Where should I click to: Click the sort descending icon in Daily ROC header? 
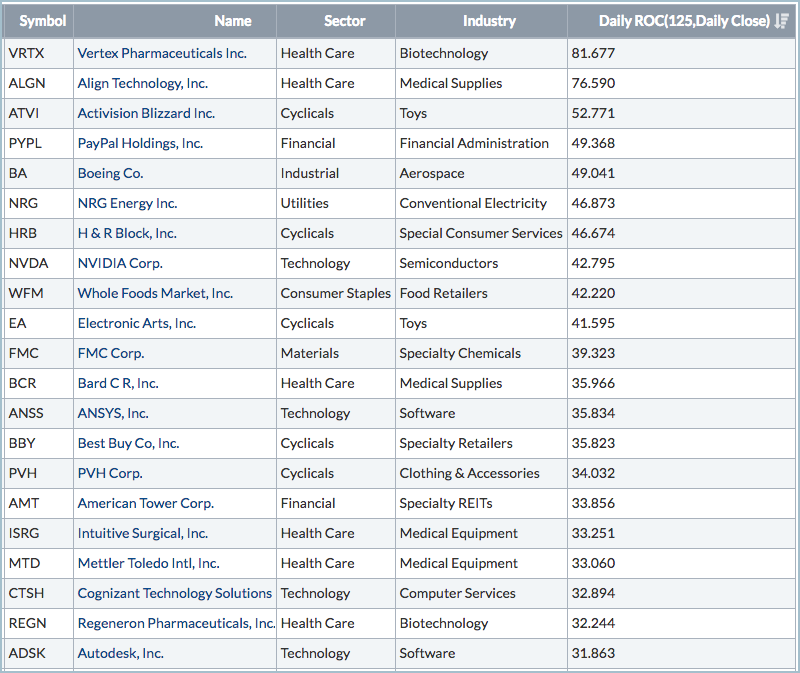(x=782, y=21)
